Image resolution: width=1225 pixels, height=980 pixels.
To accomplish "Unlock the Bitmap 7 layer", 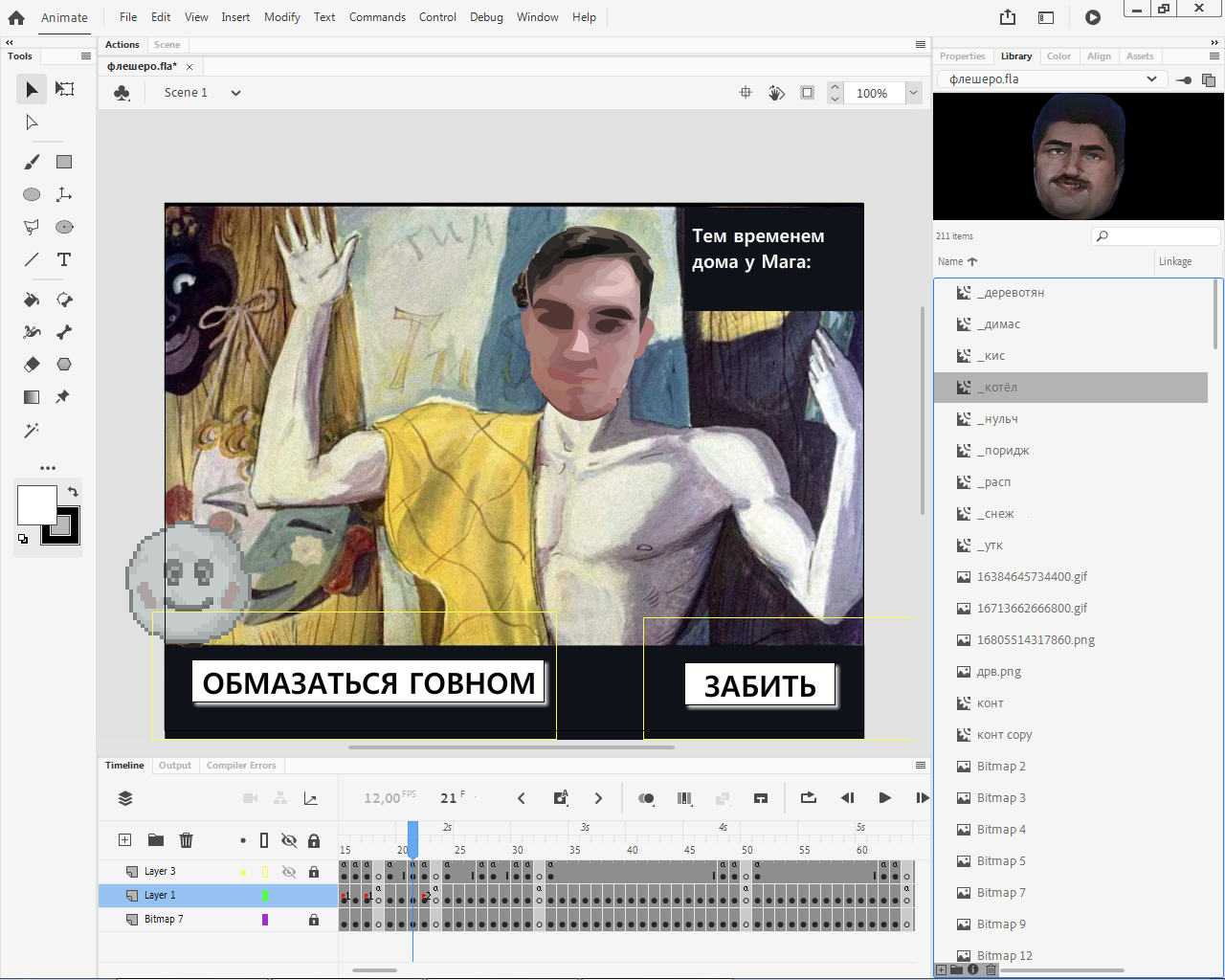I will click(x=314, y=920).
